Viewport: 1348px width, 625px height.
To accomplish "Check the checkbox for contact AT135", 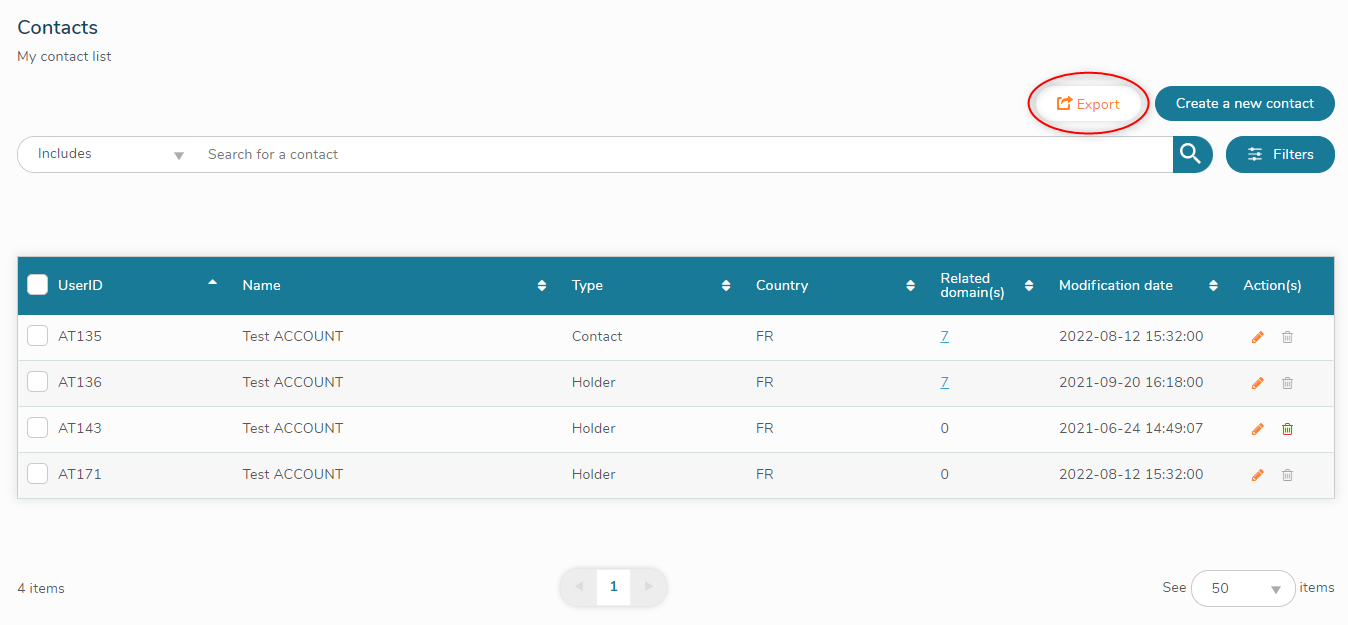I will (37, 336).
